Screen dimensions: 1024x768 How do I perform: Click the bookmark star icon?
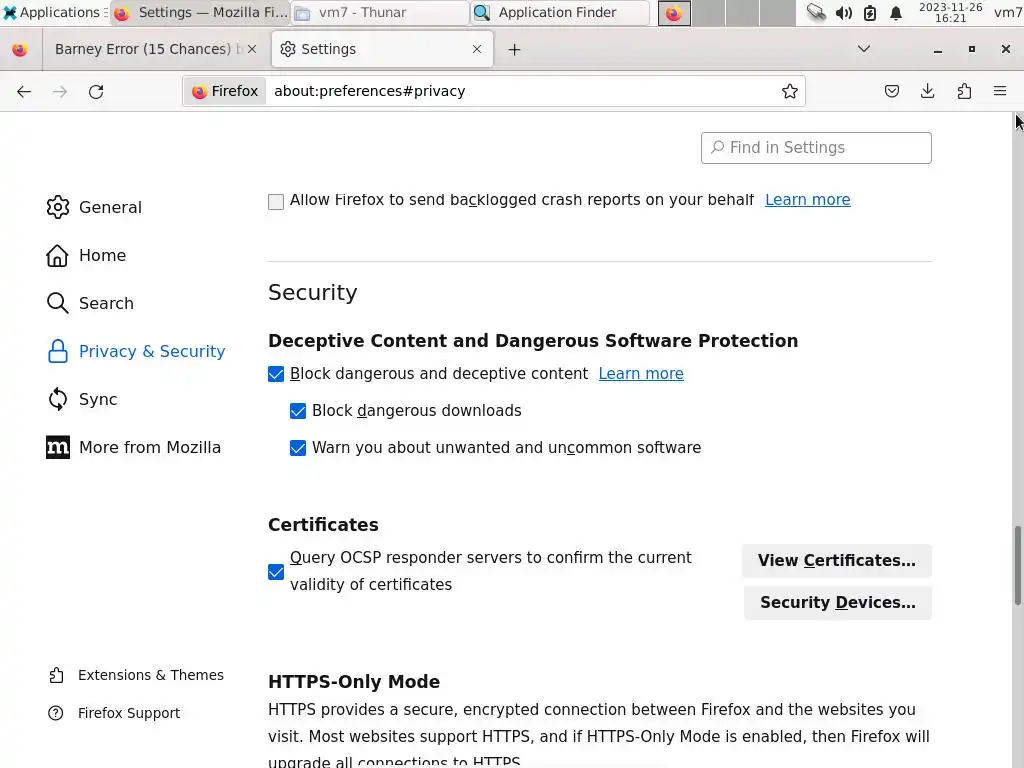[790, 91]
